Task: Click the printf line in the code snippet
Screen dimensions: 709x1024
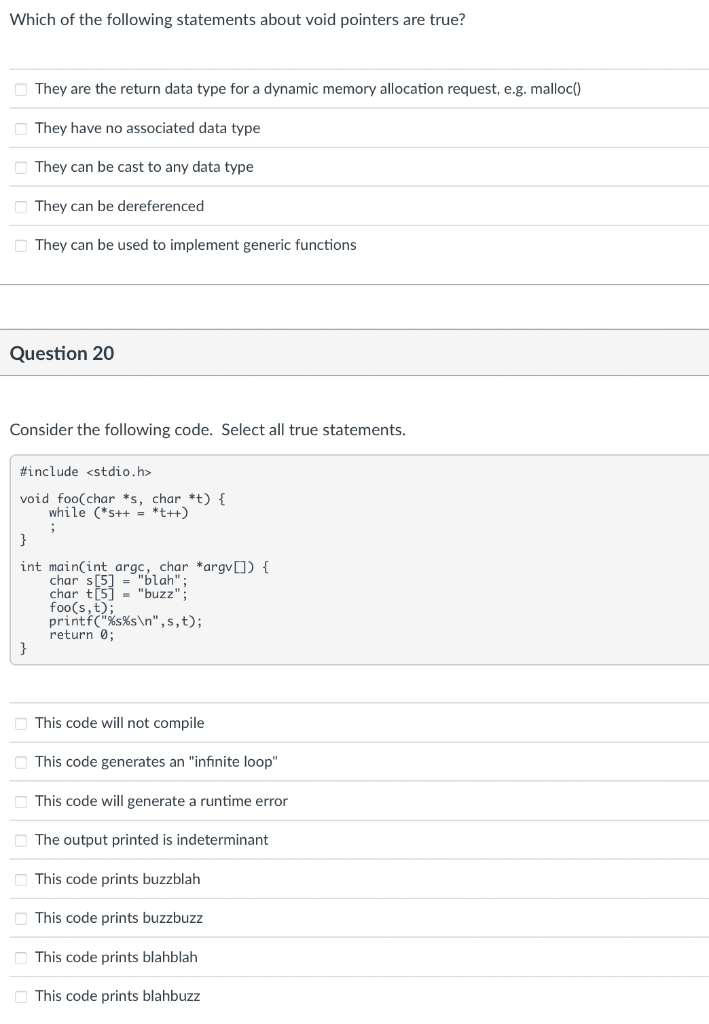Action: point(126,621)
